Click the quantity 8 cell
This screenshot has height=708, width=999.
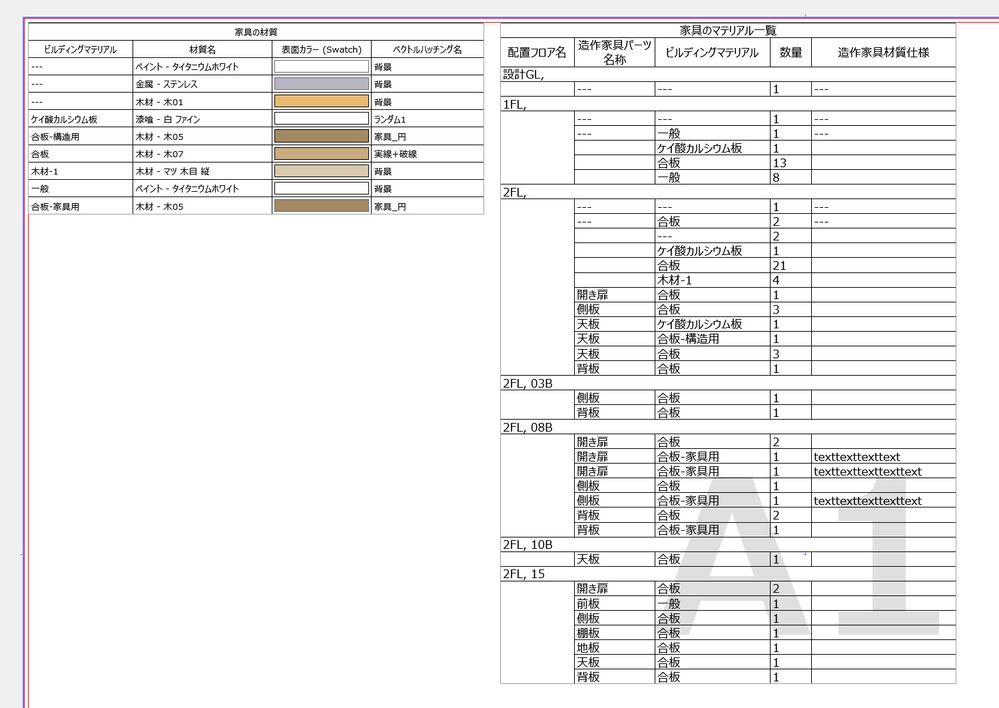(x=791, y=177)
